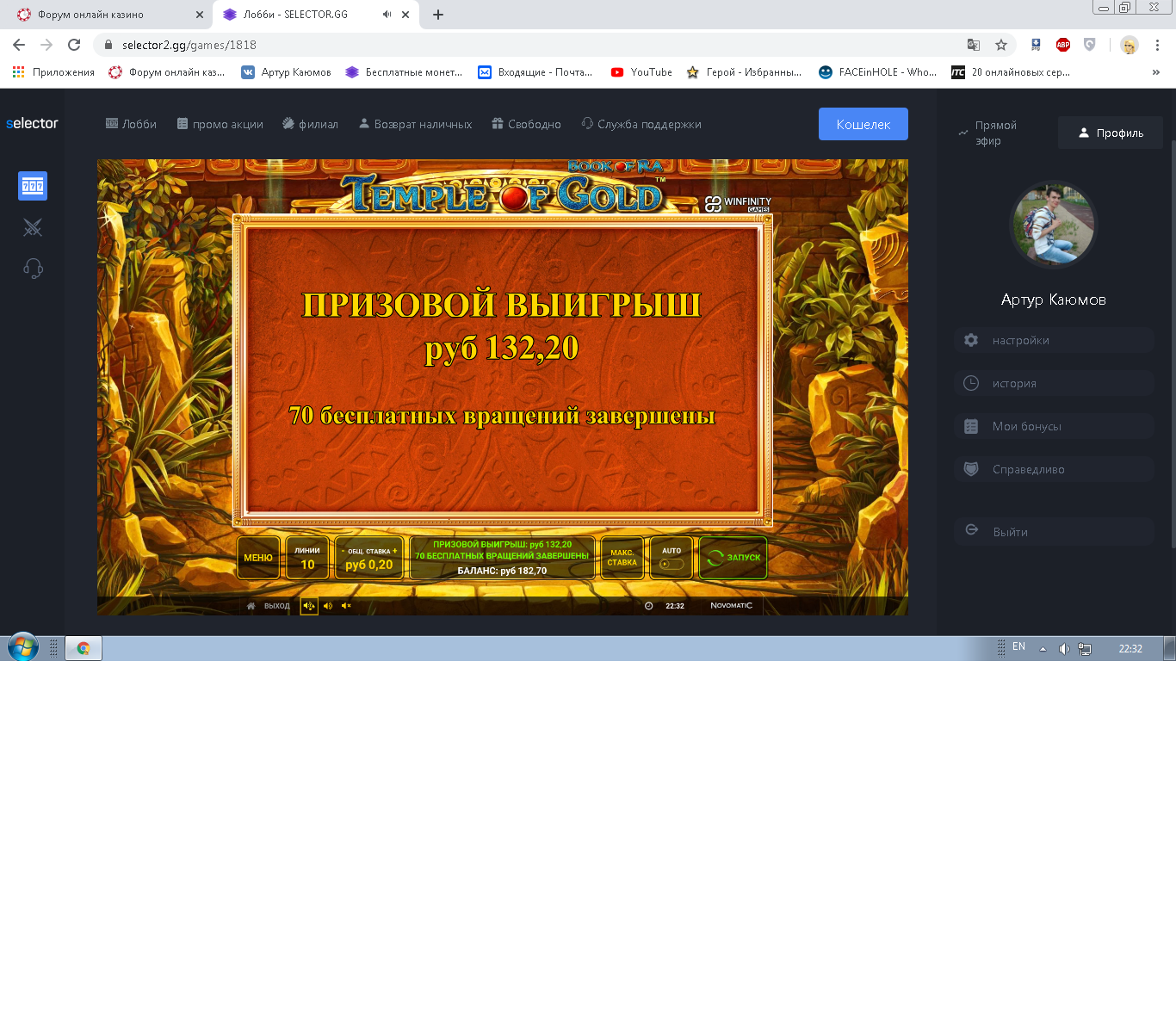Click the ВЫХОД exit link in game
1176x1026 pixels.
coord(276,606)
